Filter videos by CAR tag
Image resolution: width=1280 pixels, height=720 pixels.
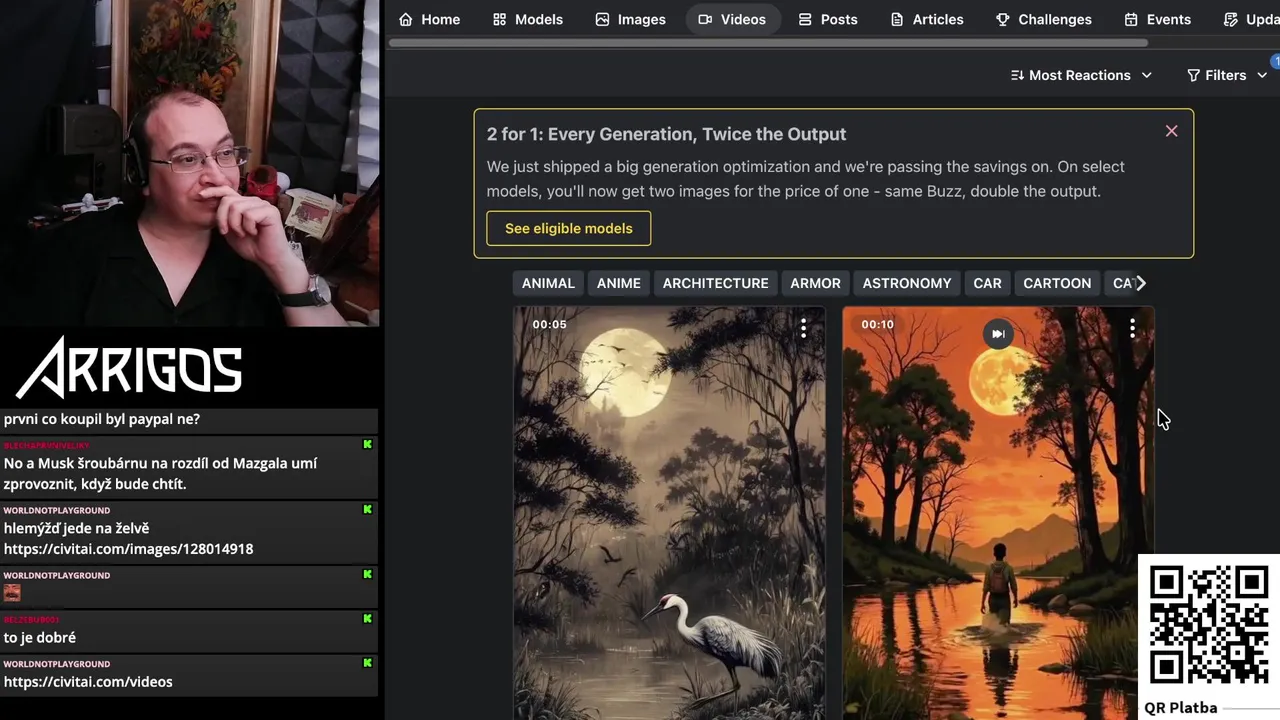click(x=987, y=283)
